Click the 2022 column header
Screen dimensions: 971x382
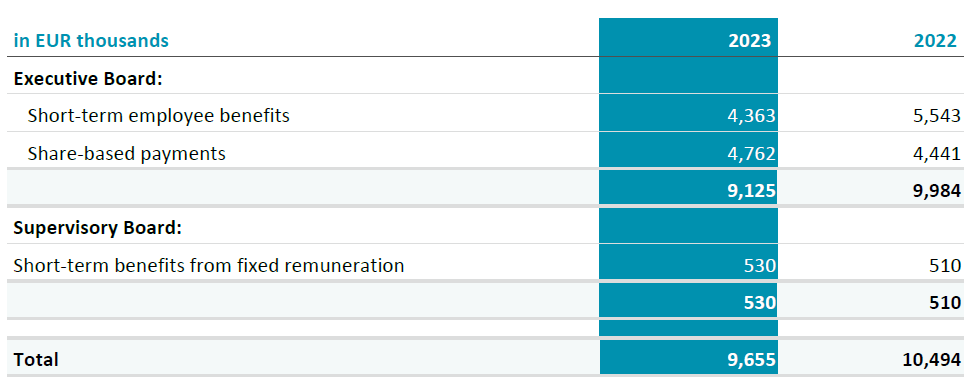click(x=936, y=41)
